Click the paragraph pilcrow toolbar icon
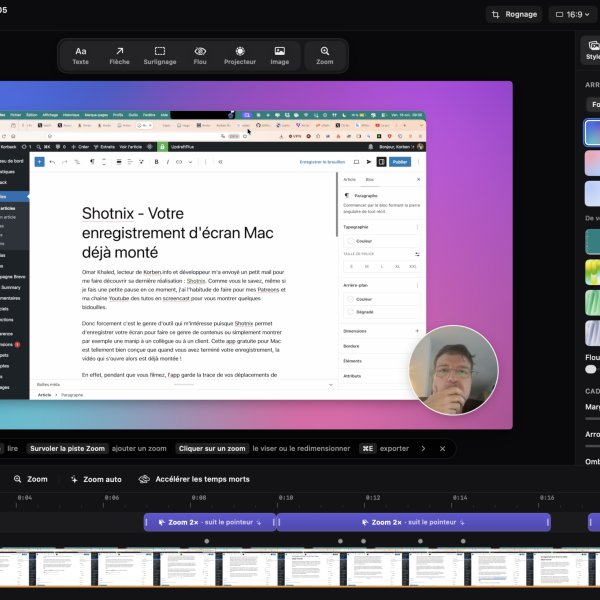Image resolution: width=600 pixels, height=600 pixels. (x=92, y=162)
